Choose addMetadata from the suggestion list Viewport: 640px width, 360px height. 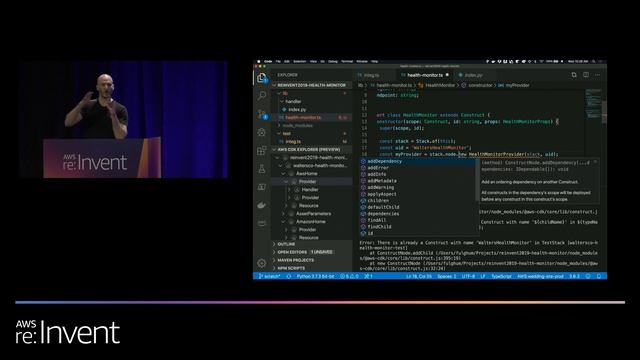(x=417, y=181)
